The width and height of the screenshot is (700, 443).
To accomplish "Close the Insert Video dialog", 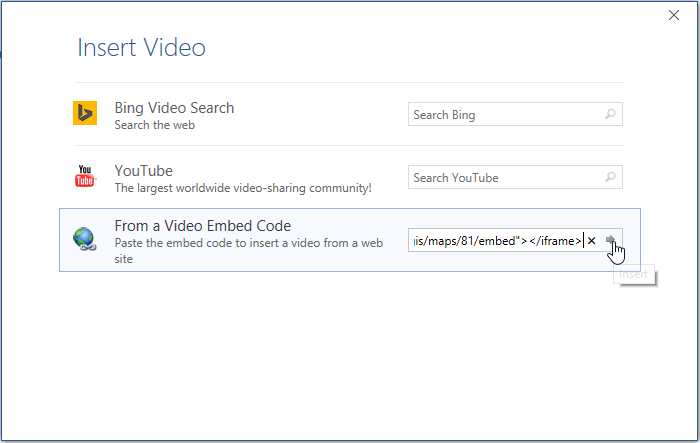I will pyautogui.click(x=674, y=15).
